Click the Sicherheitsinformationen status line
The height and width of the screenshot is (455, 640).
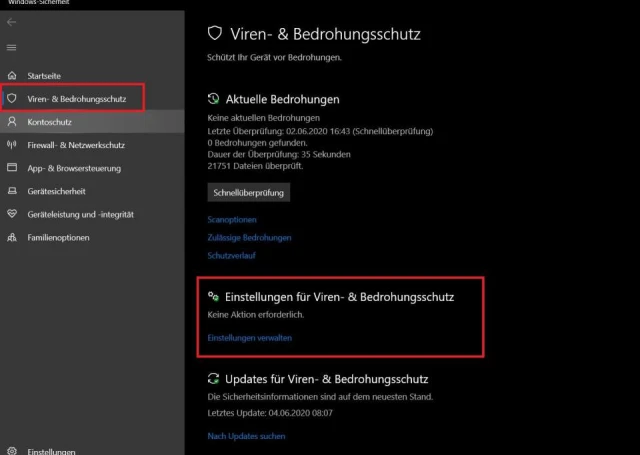pyautogui.click(x=320, y=397)
